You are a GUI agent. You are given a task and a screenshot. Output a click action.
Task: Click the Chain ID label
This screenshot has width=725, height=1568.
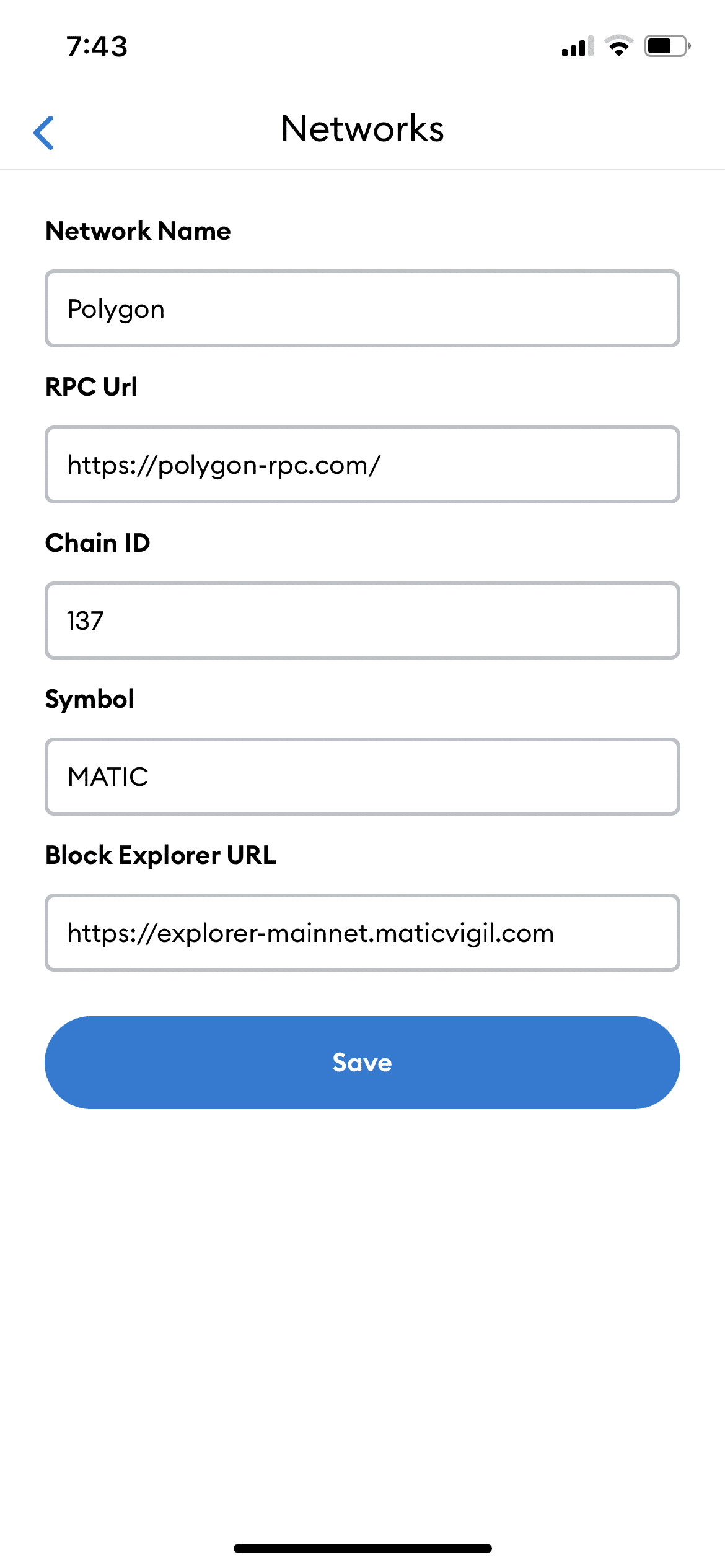click(98, 543)
